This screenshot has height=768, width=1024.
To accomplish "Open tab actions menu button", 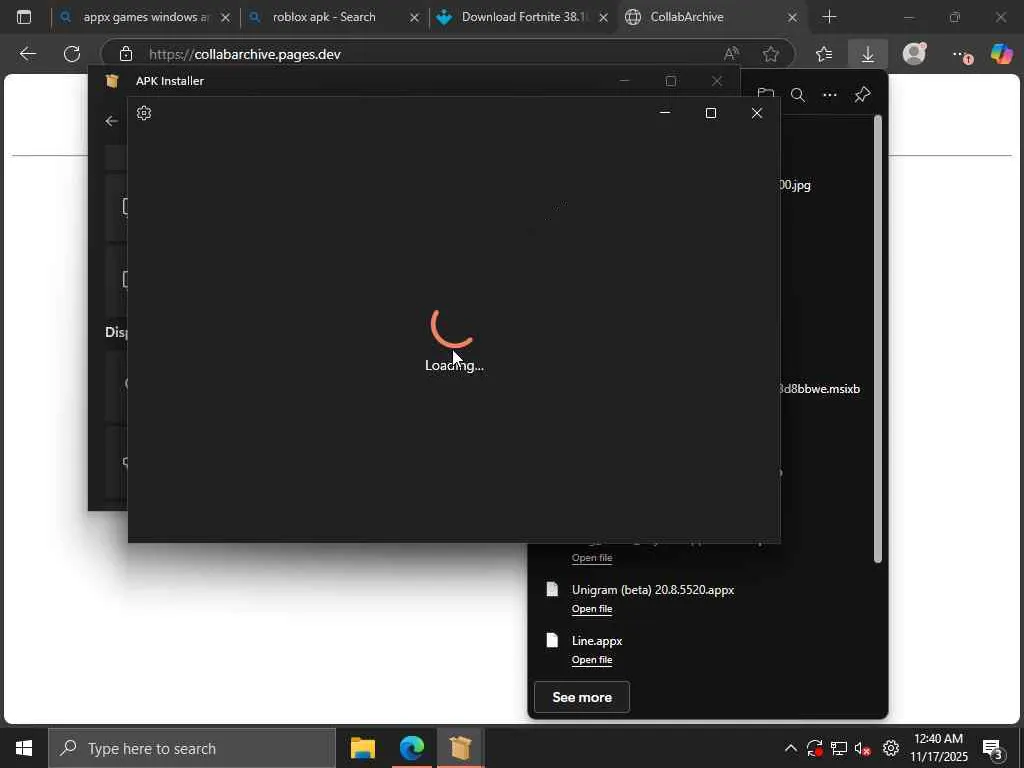I will (x=24, y=17).
